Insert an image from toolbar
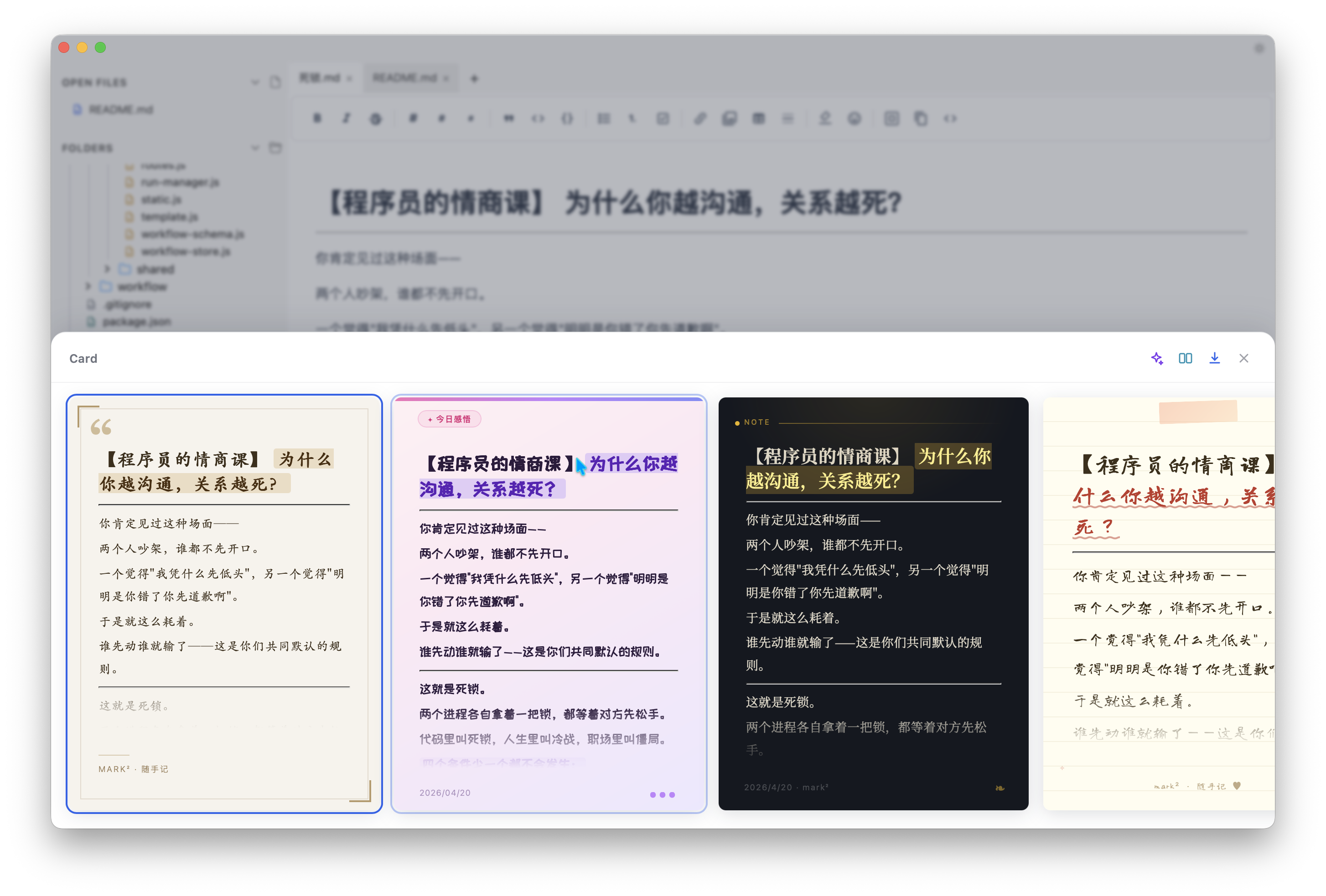 pos(729,118)
